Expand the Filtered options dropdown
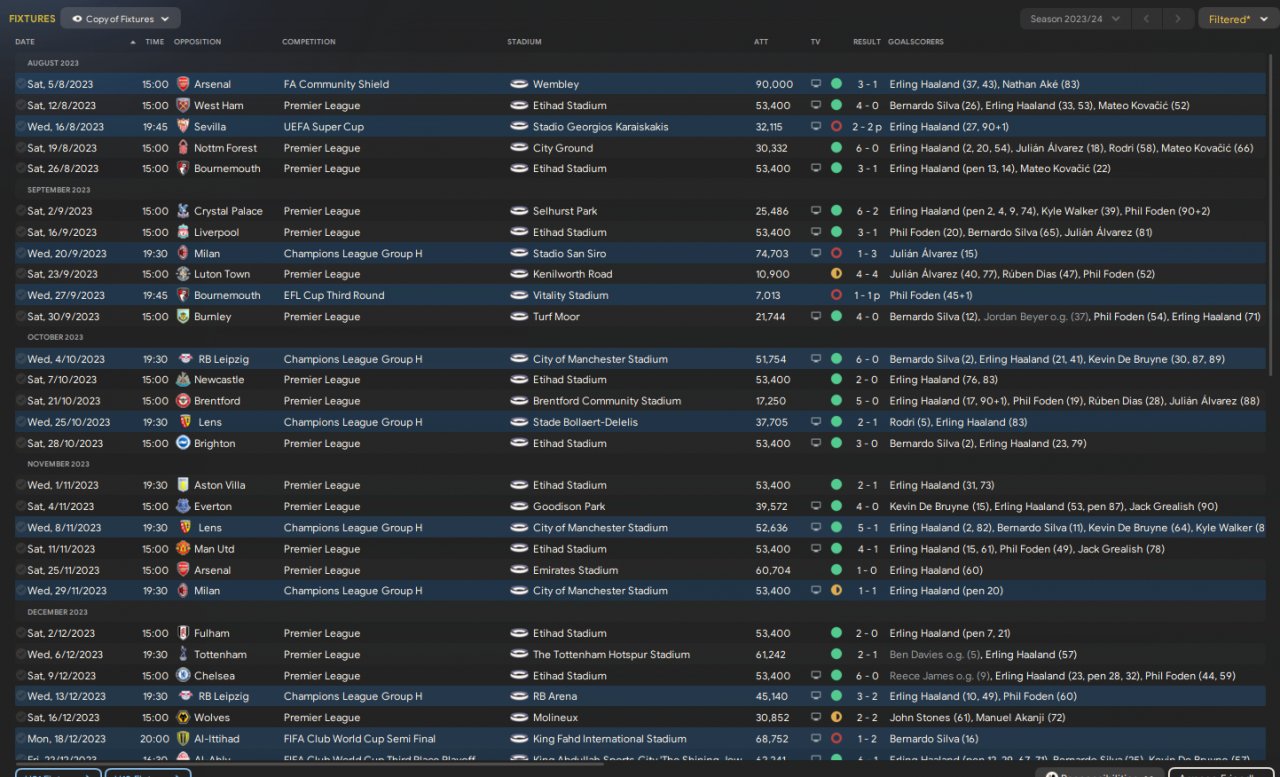This screenshot has width=1280, height=777. [1236, 18]
